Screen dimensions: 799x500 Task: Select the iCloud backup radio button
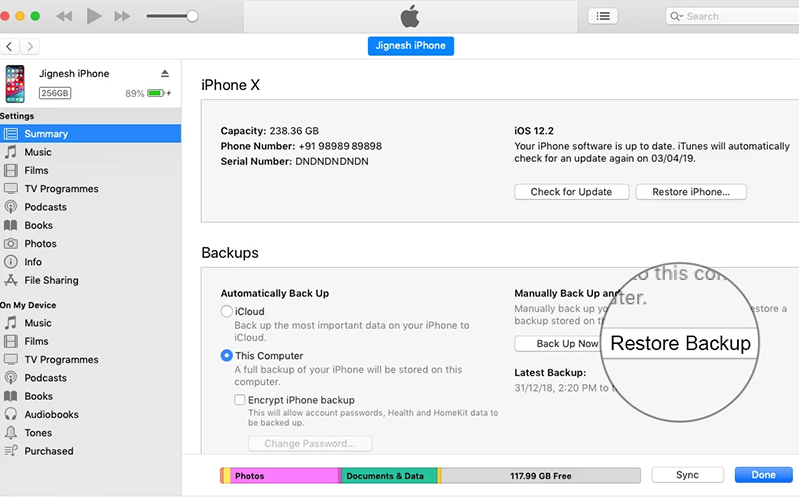(227, 311)
